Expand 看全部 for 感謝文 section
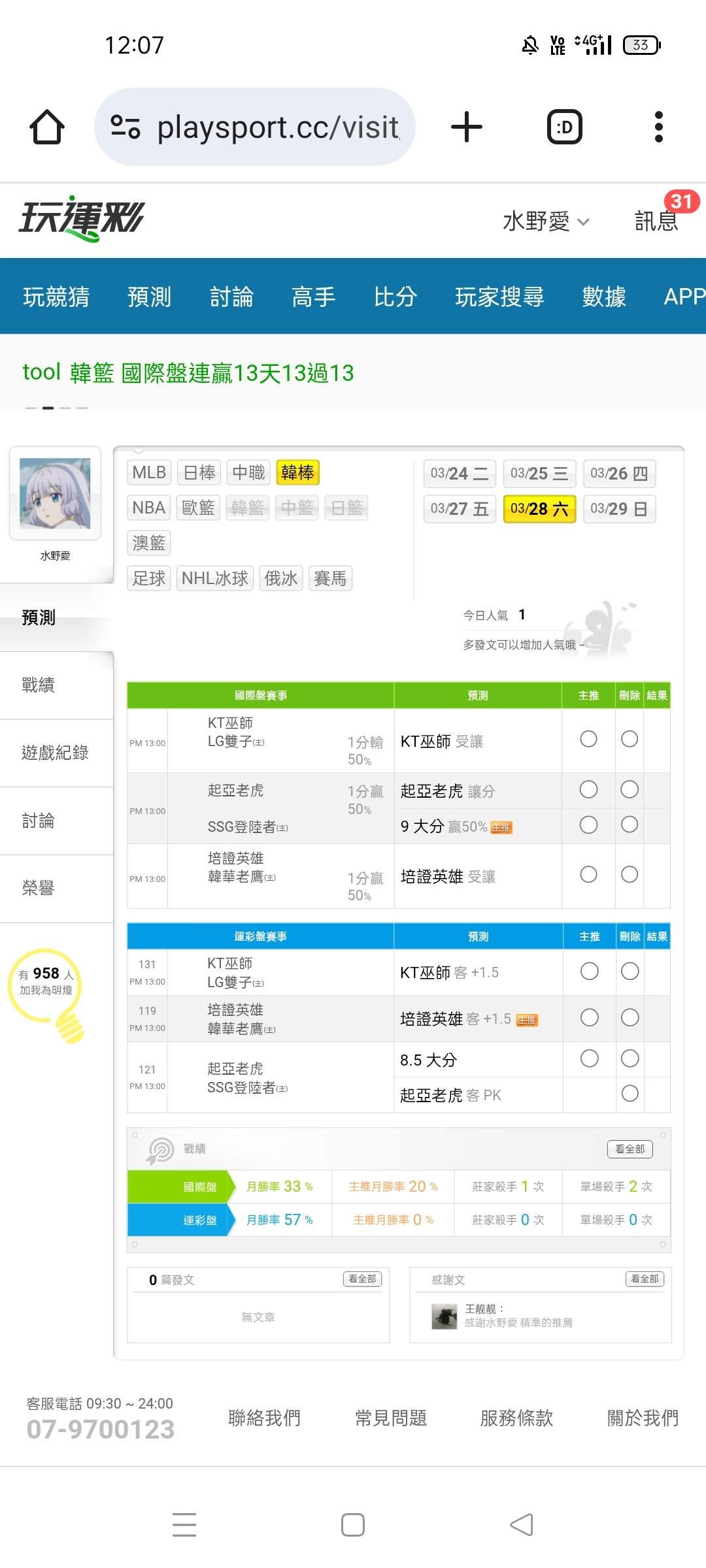Screen dimensions: 706x1568 644,1279
